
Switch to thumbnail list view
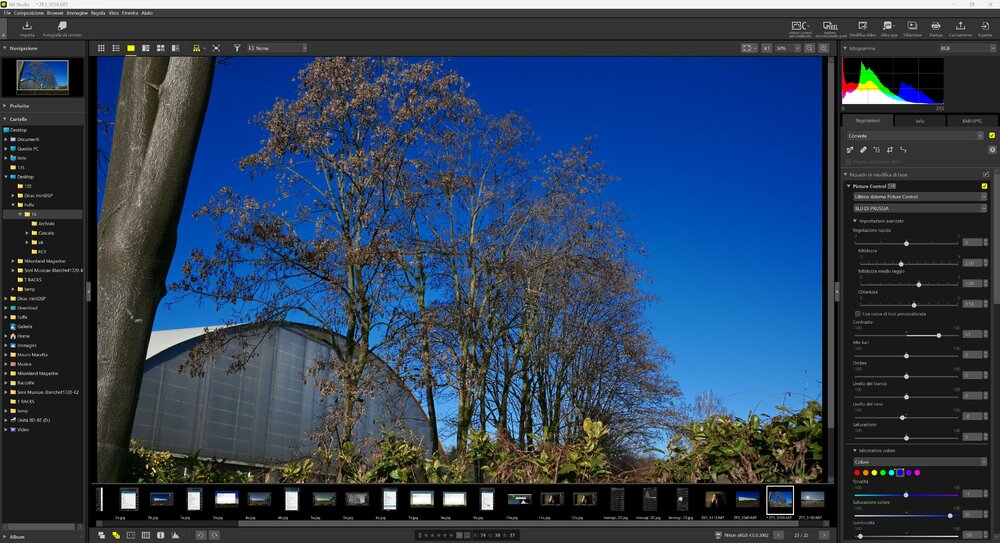pyautogui.click(x=116, y=48)
